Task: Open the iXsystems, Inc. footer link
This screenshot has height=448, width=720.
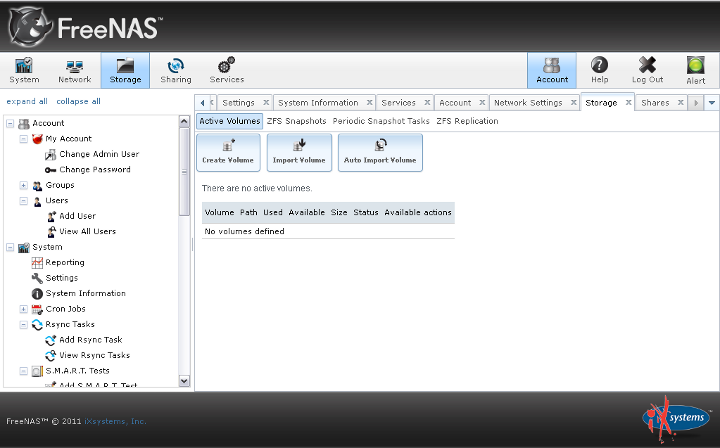Action: tap(115, 421)
